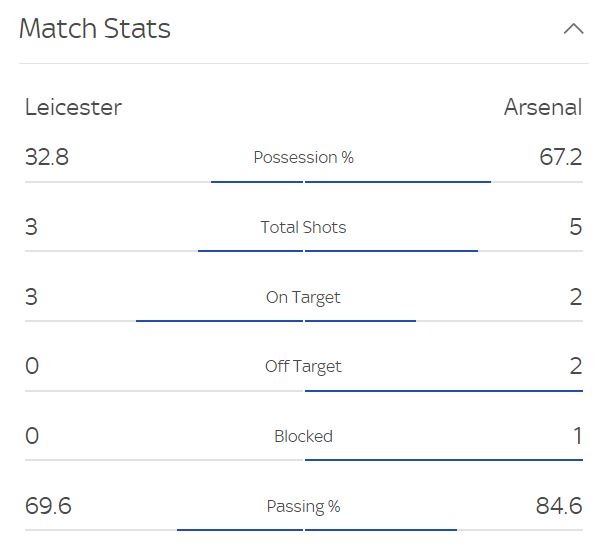Viewport: 607px width, 544px height.
Task: Click the Match Stats heading
Action: [x=95, y=28]
